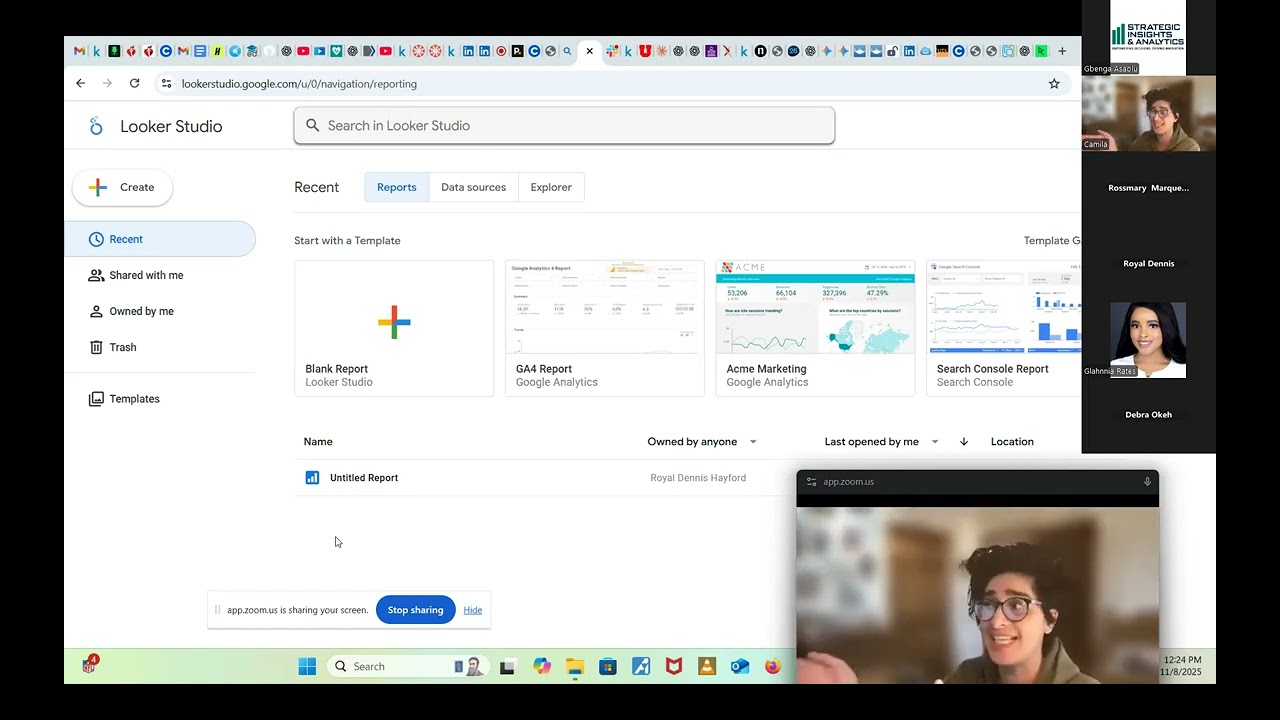Launch VLC media player from the taskbar
Screen dimensions: 1280x720
tap(707, 666)
